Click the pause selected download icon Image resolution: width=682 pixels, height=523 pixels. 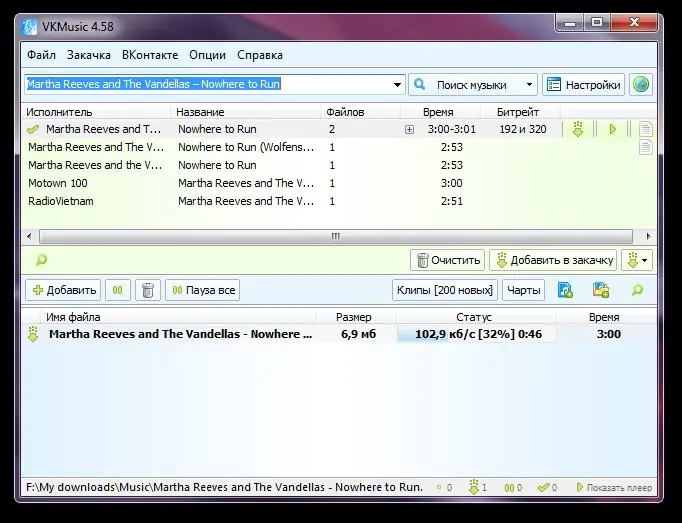pyautogui.click(x=118, y=290)
